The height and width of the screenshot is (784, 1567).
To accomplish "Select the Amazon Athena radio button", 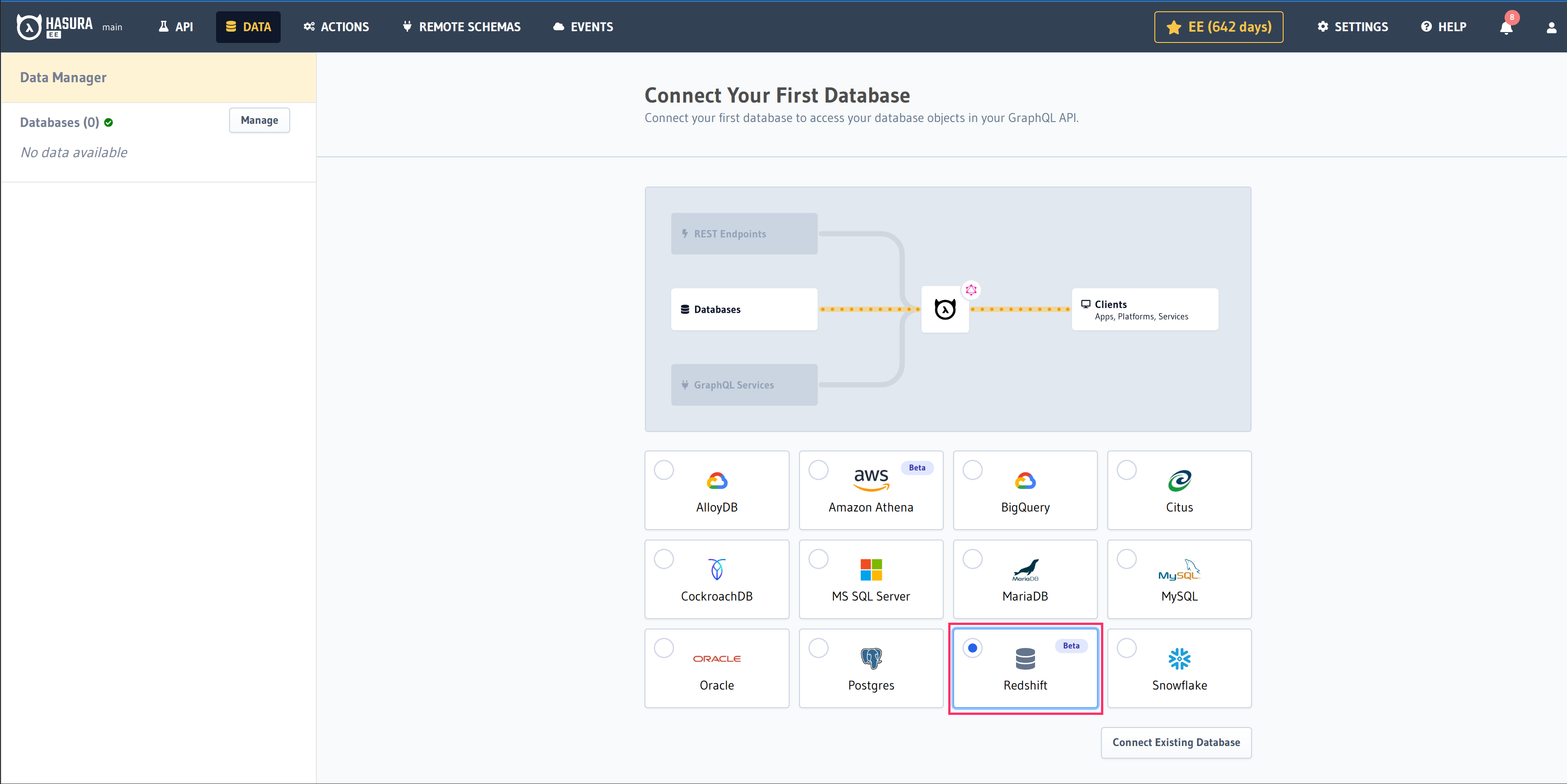I will click(818, 469).
